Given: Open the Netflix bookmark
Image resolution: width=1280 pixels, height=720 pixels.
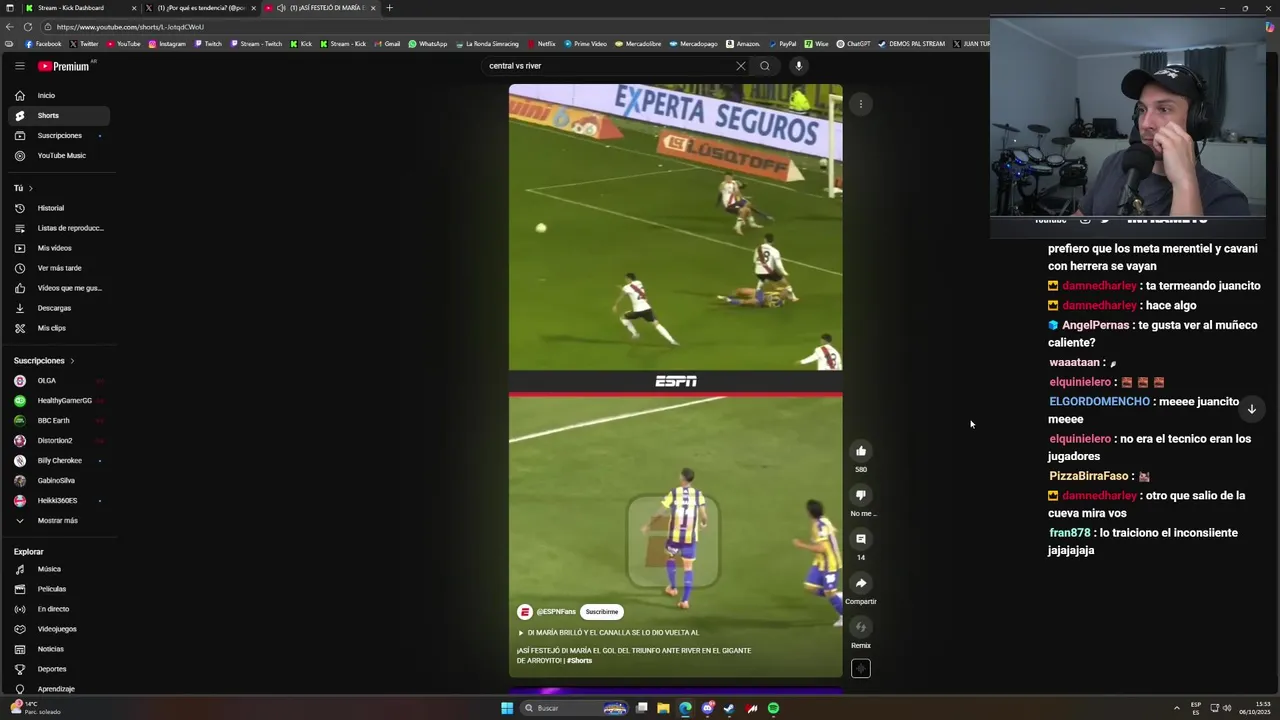Looking at the screenshot, I should tap(541, 44).
